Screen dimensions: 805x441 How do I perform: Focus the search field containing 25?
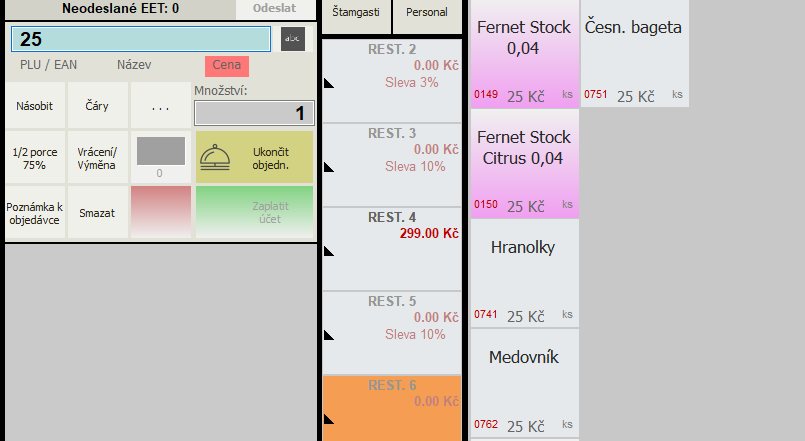(140, 39)
